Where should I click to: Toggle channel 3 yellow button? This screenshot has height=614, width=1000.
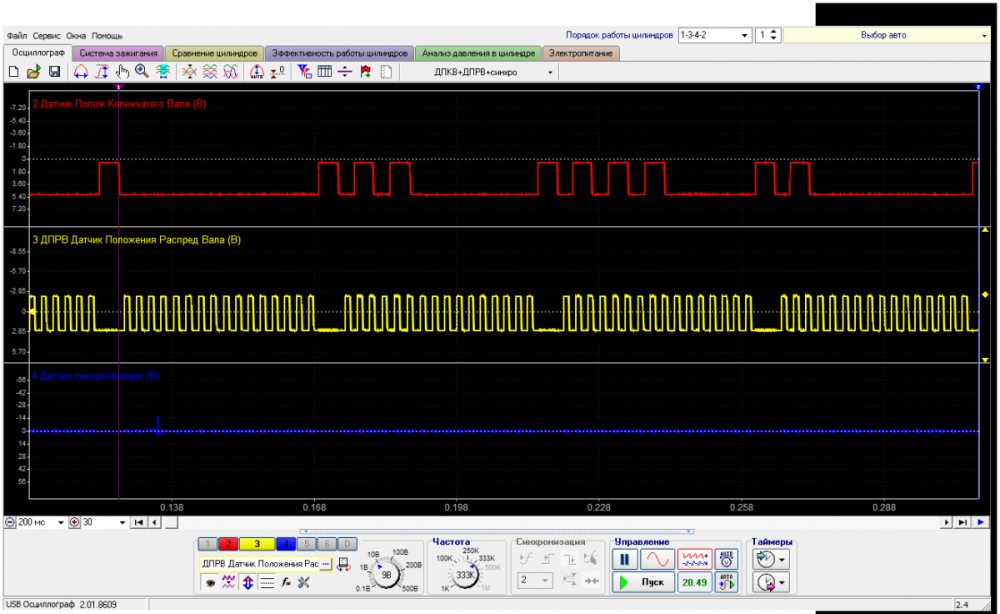257,544
